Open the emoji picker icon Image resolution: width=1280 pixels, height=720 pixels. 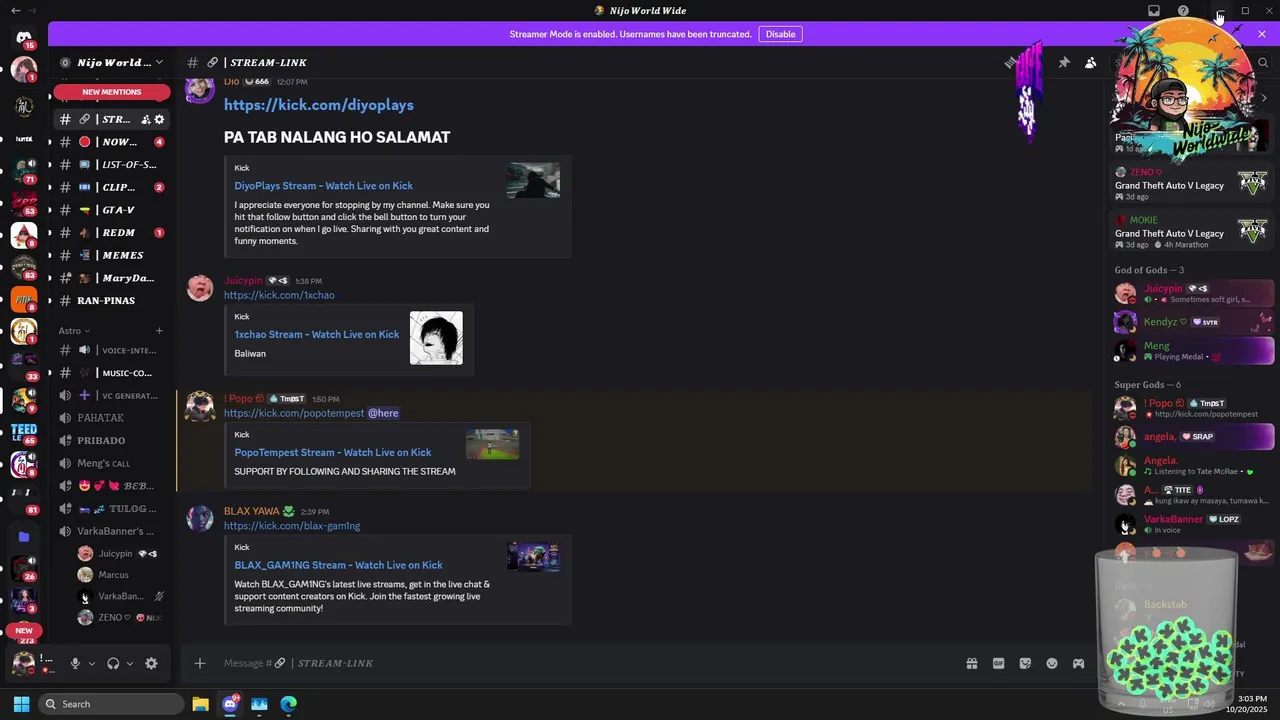click(1052, 663)
